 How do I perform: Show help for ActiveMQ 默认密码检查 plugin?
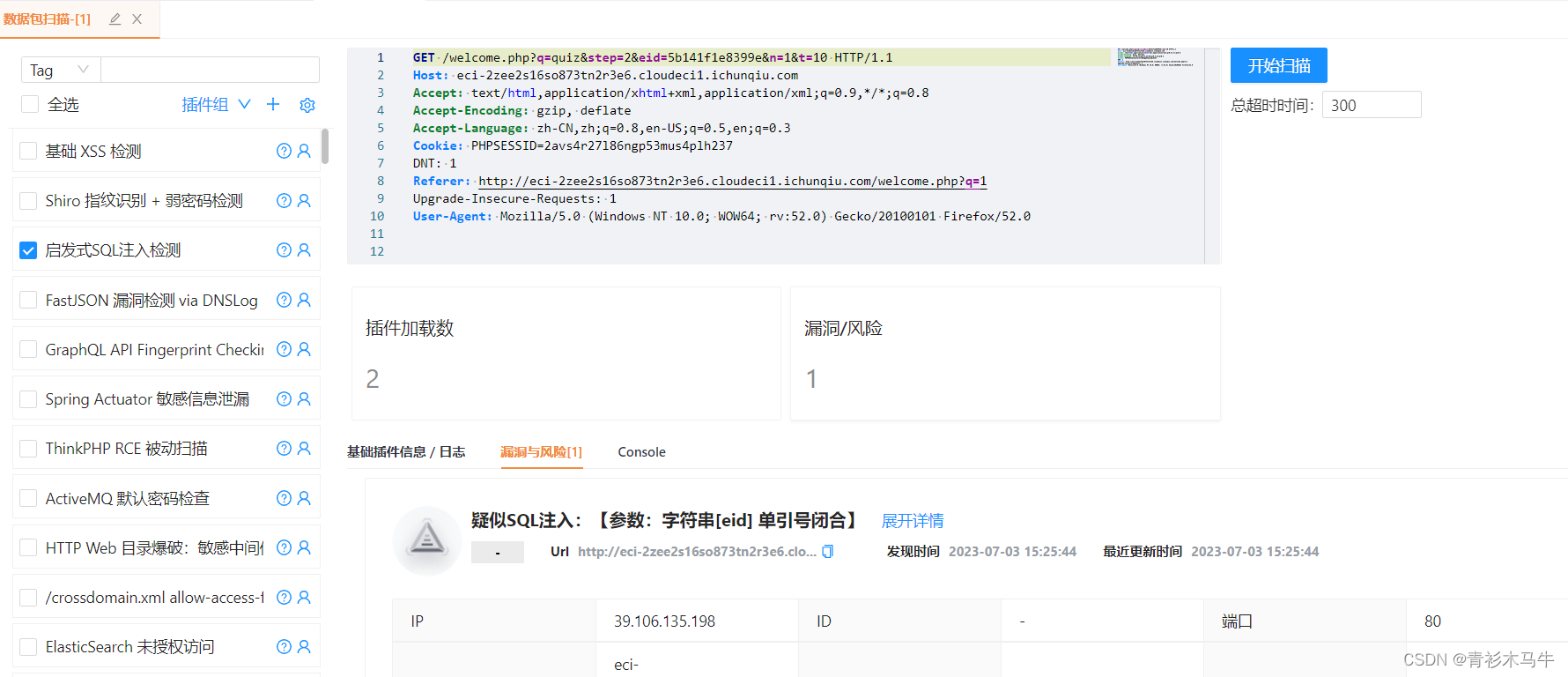pos(284,498)
